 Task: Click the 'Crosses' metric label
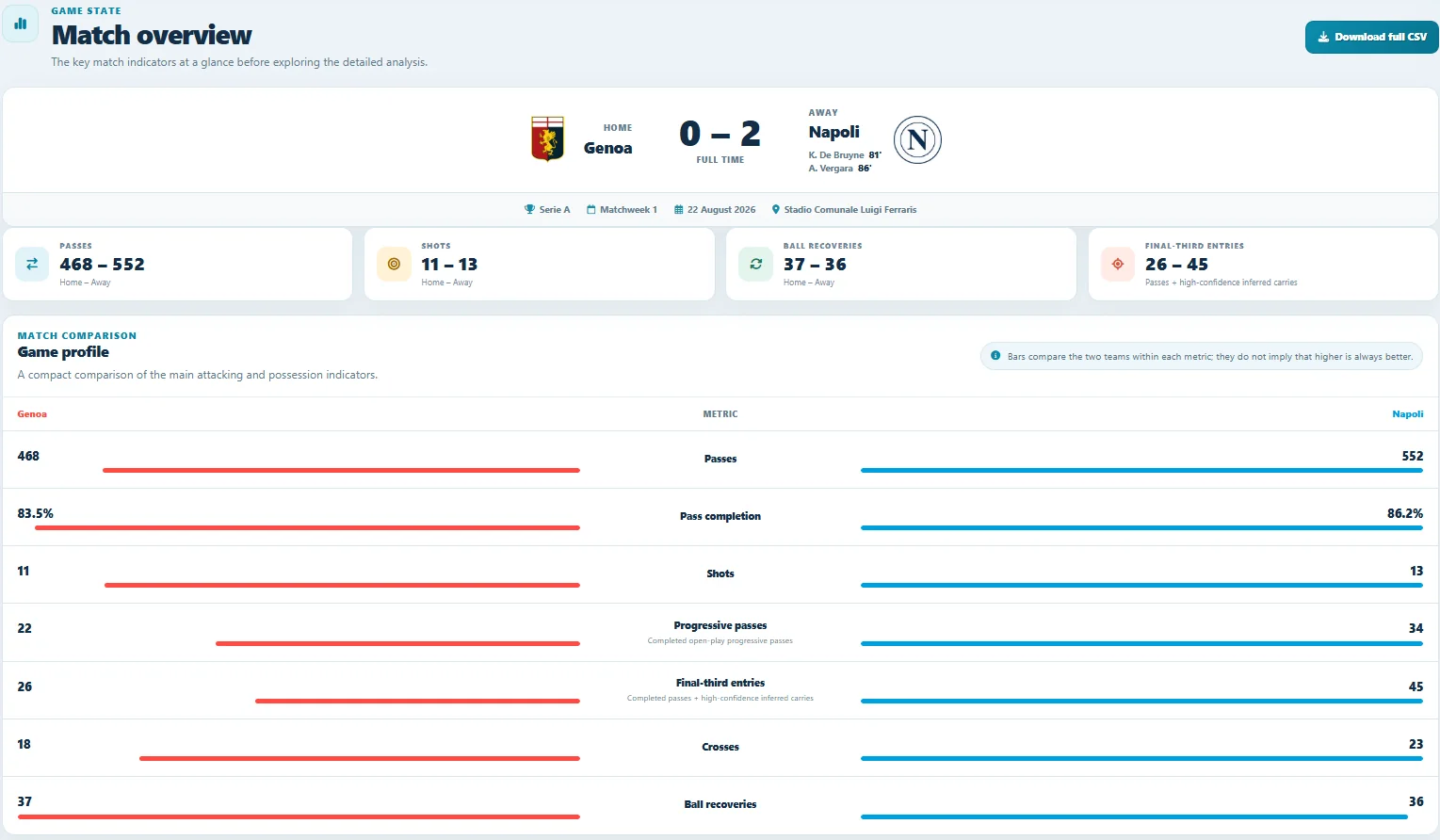point(720,748)
